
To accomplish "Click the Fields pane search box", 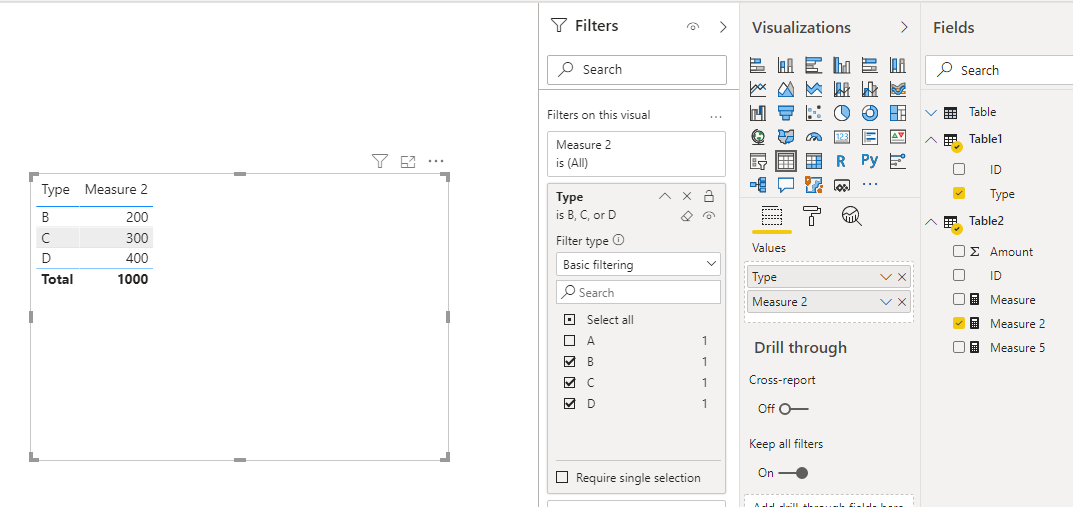I will click(998, 70).
